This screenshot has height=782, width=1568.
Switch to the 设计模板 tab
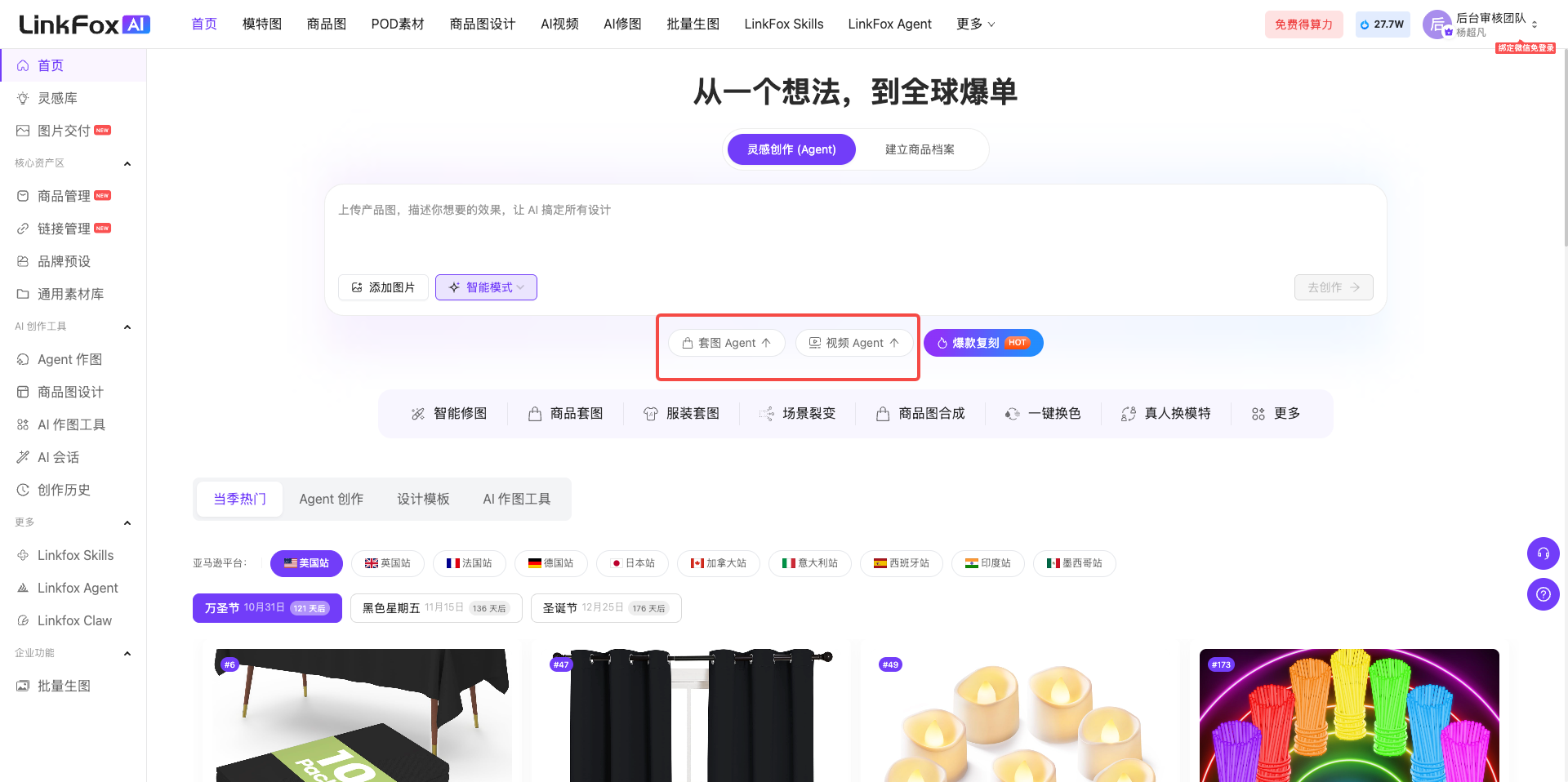click(423, 499)
